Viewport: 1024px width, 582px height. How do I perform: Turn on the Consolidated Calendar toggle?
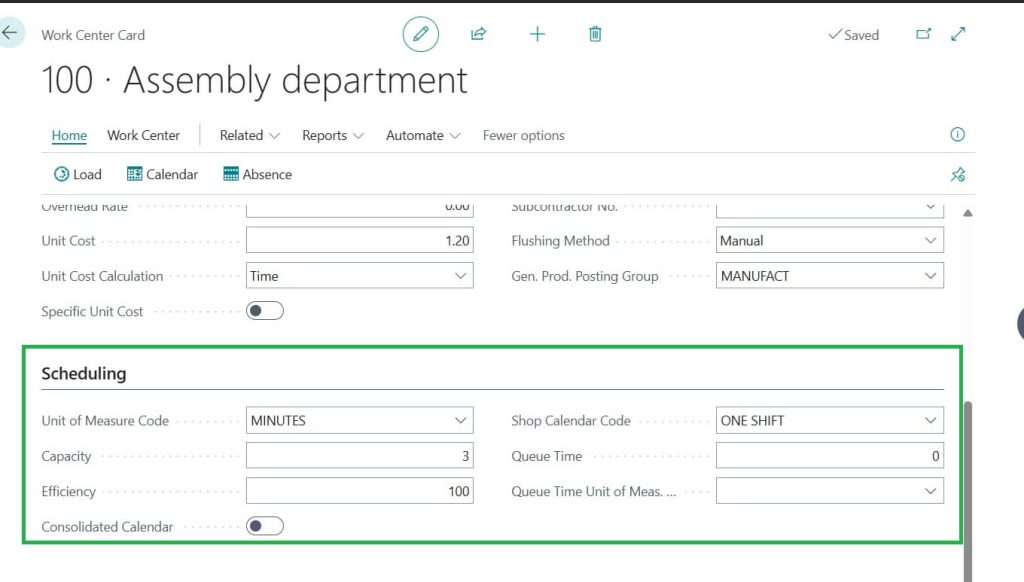(x=264, y=525)
